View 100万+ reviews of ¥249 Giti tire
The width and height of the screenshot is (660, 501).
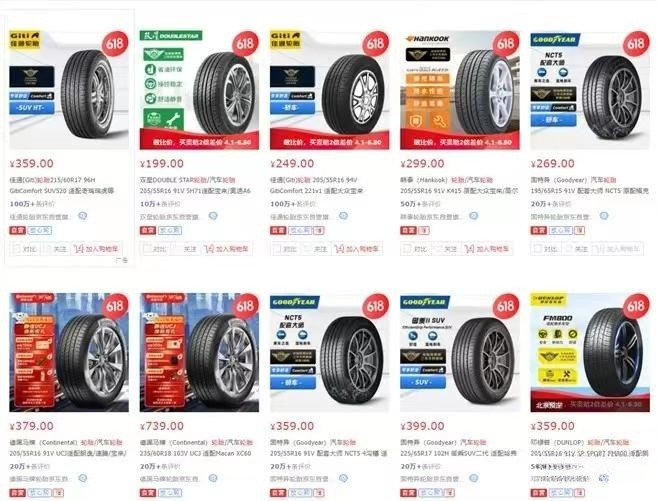click(289, 204)
